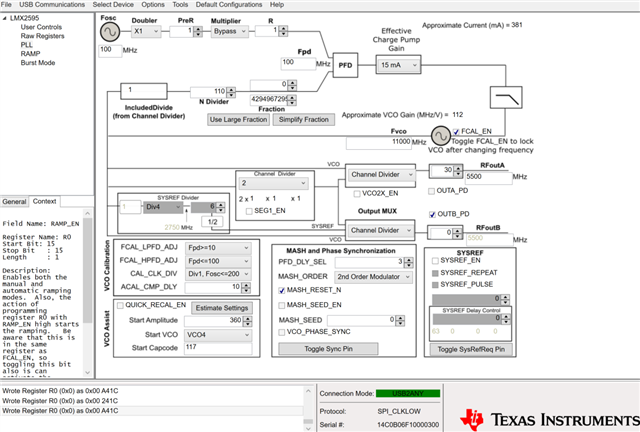Open the Tools menu
This screenshot has height=432, width=640.
(x=180, y=4)
